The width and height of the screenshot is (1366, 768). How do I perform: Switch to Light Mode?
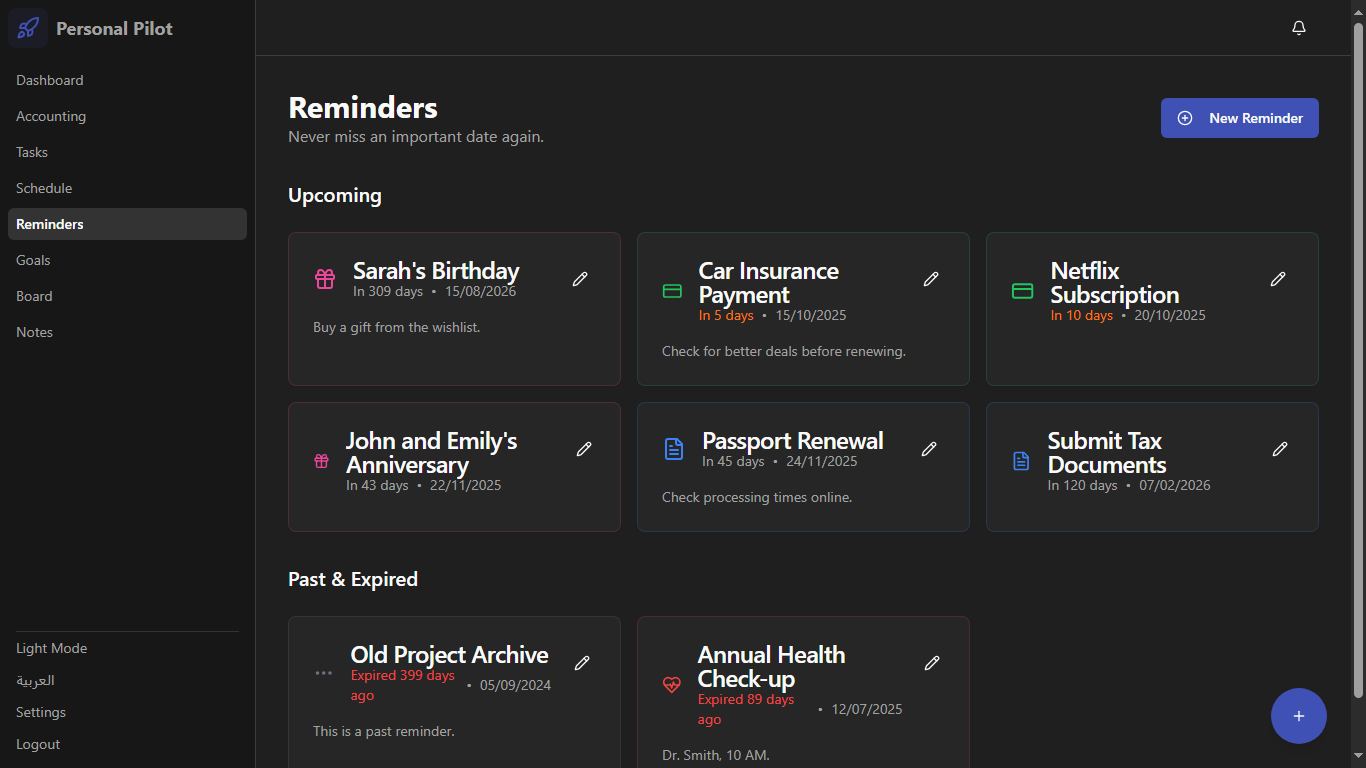tap(52, 648)
